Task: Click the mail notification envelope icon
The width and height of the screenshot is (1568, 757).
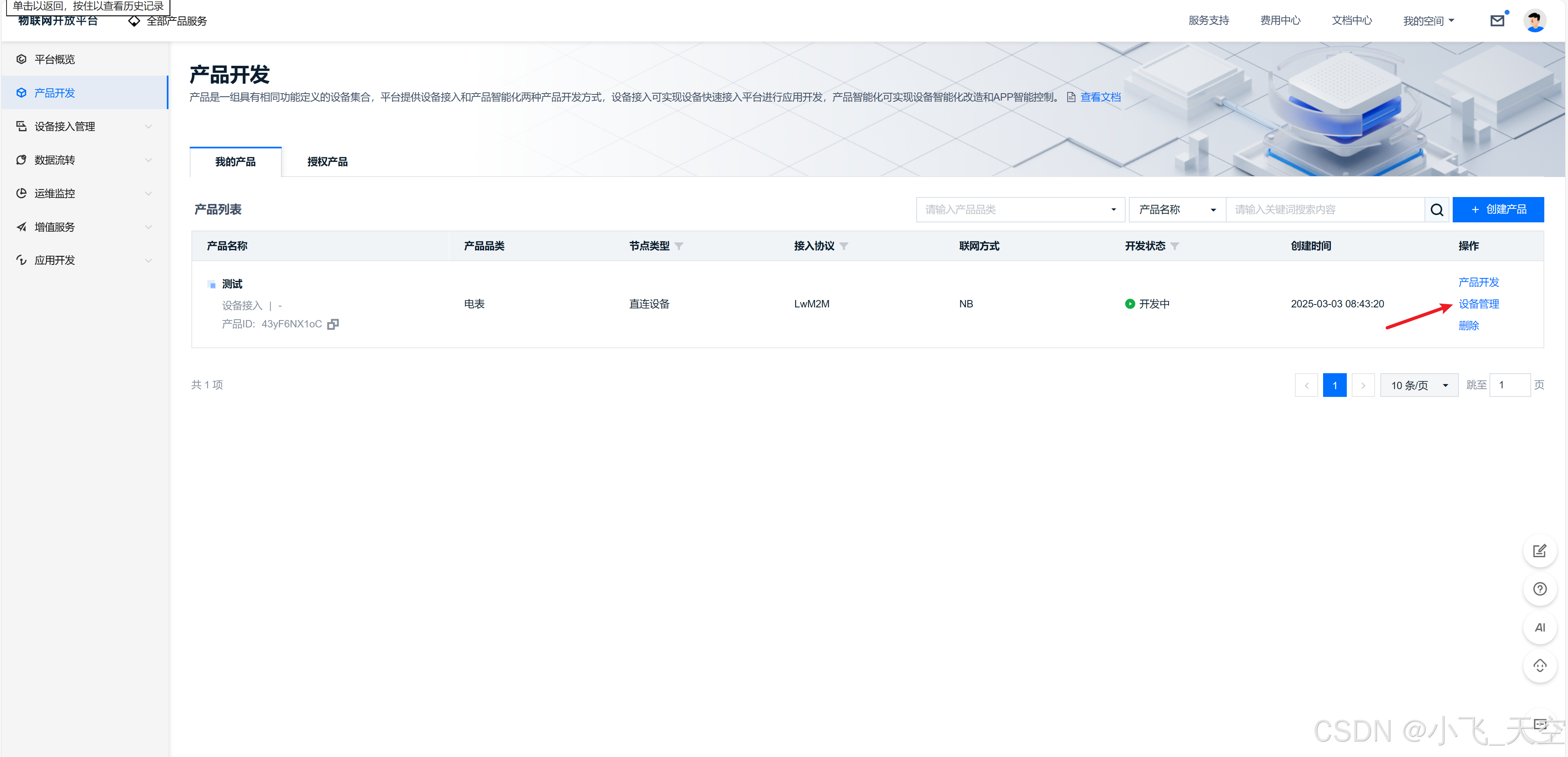Action: [x=1497, y=21]
